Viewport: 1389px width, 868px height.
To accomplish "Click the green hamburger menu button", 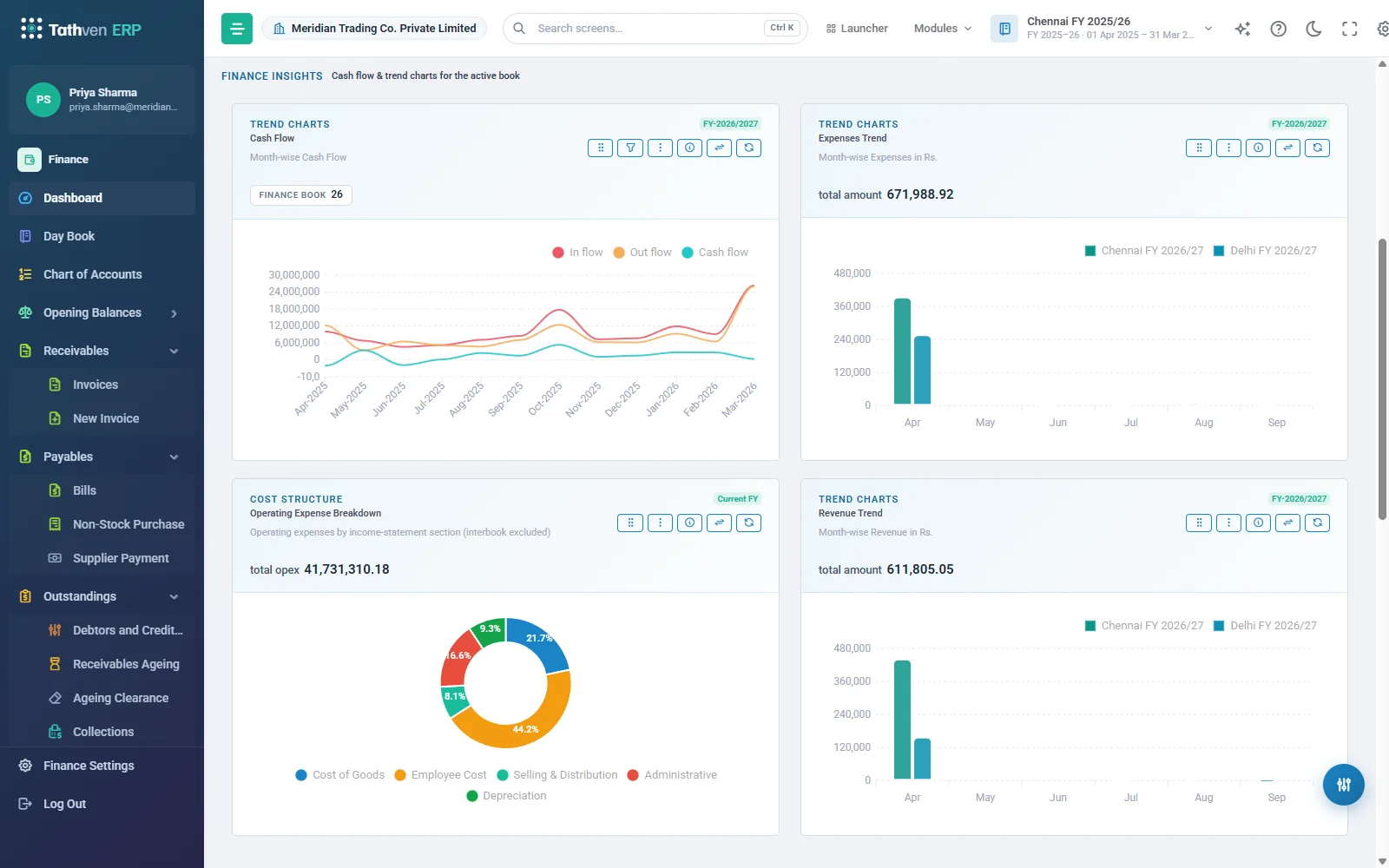I will click(237, 29).
